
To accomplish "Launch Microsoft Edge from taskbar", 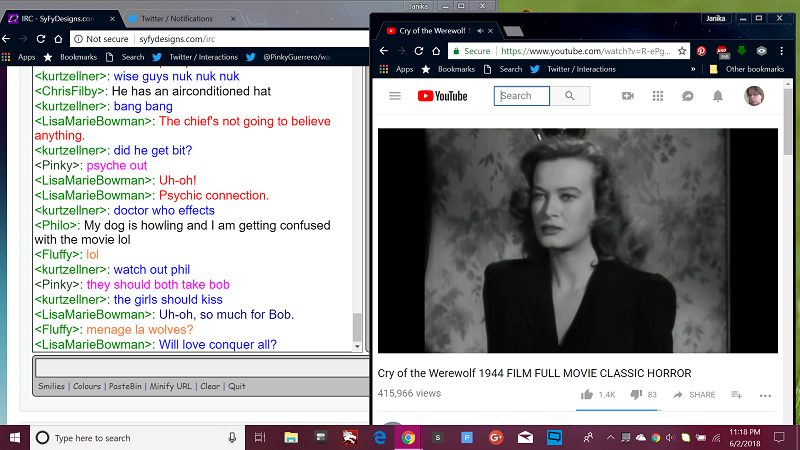I will 380,438.
